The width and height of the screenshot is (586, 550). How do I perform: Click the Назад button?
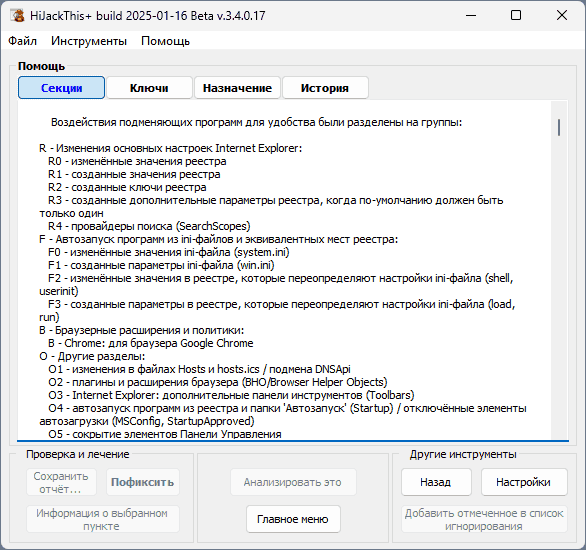[x=436, y=482]
